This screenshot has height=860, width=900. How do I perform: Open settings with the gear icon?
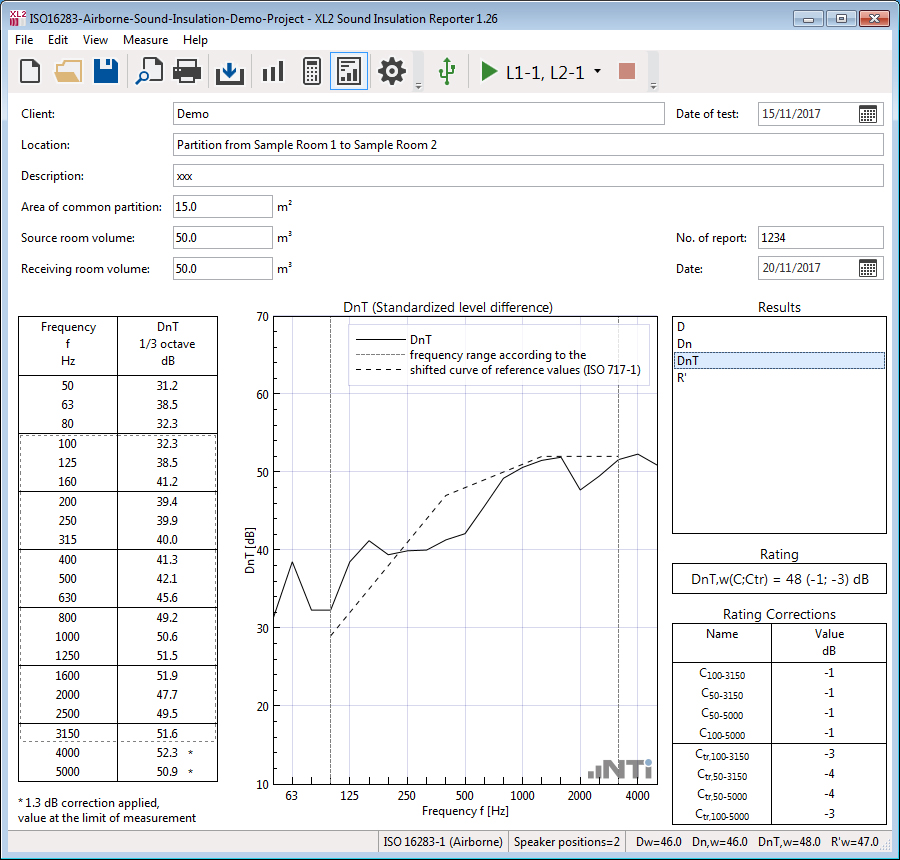(x=392, y=72)
